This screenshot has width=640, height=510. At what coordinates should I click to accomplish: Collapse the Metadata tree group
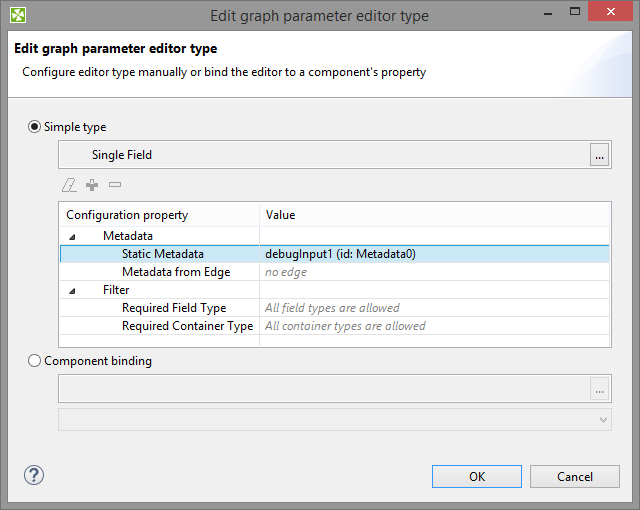point(72,236)
